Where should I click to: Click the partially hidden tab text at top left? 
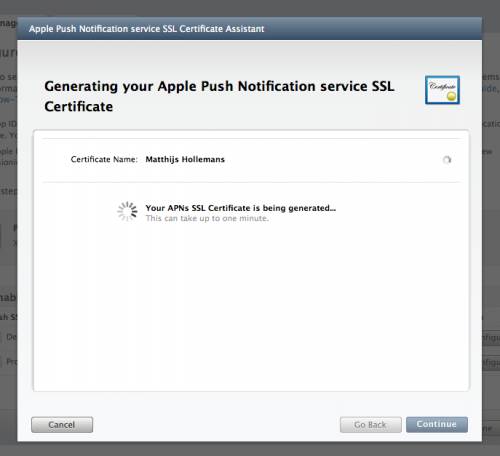(8, 23)
